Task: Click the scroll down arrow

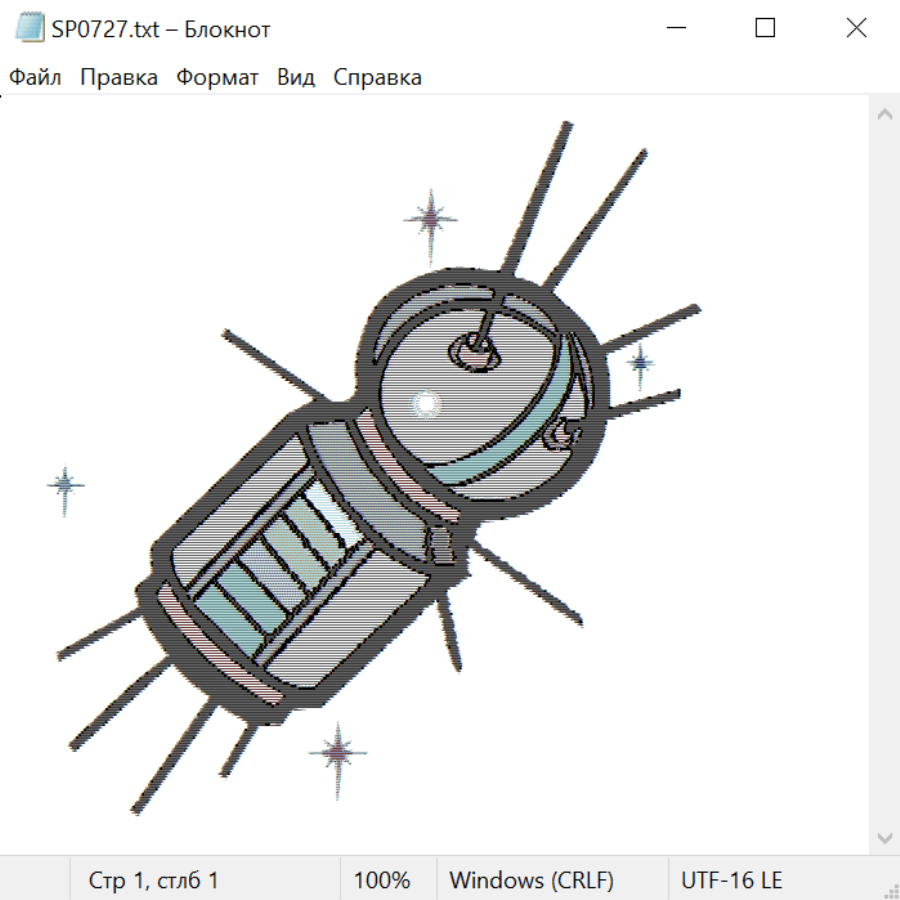Action: pyautogui.click(x=884, y=837)
